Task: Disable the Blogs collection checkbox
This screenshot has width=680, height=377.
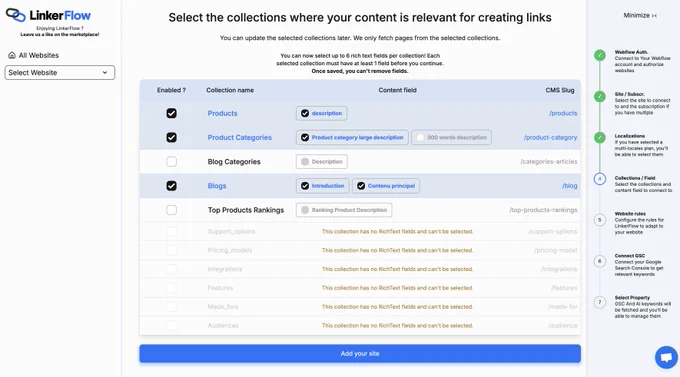Action: coord(171,186)
